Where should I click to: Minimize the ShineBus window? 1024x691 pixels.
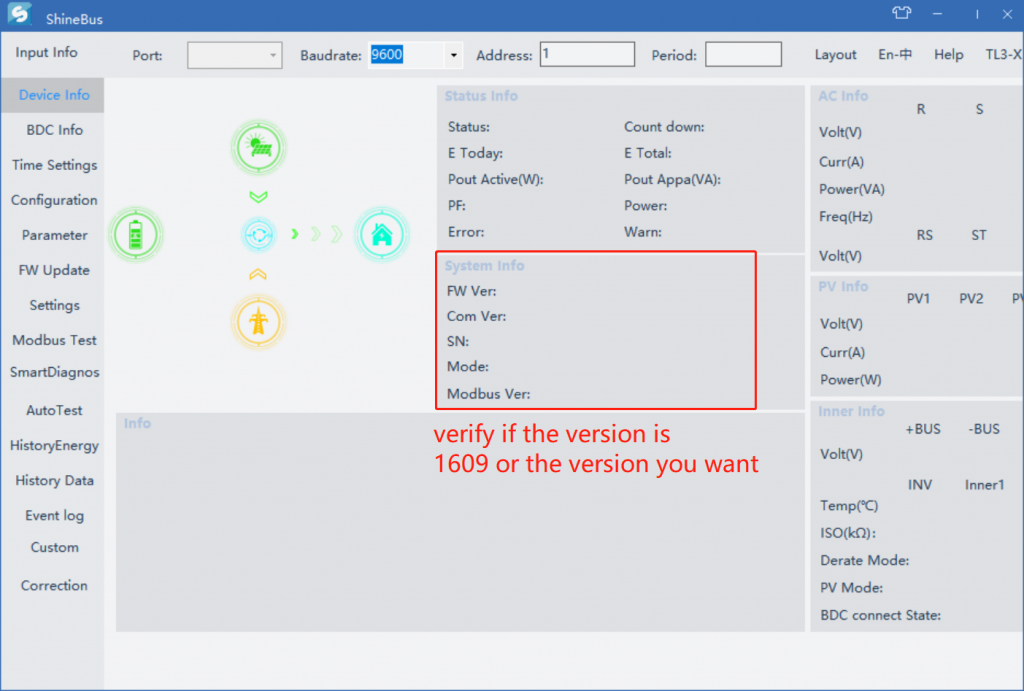click(x=937, y=14)
